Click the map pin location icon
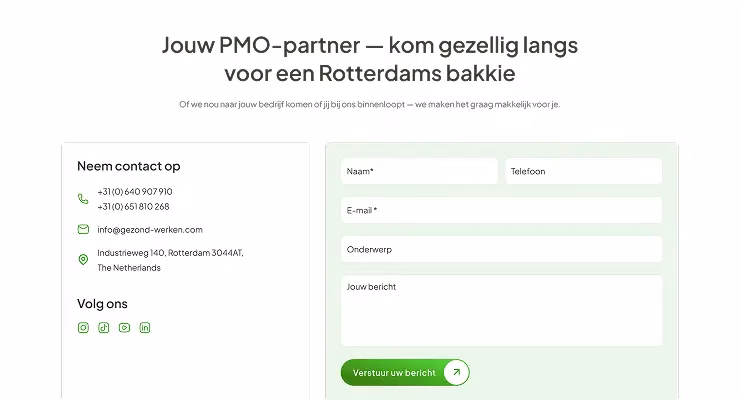The image size is (740, 400). point(83,260)
